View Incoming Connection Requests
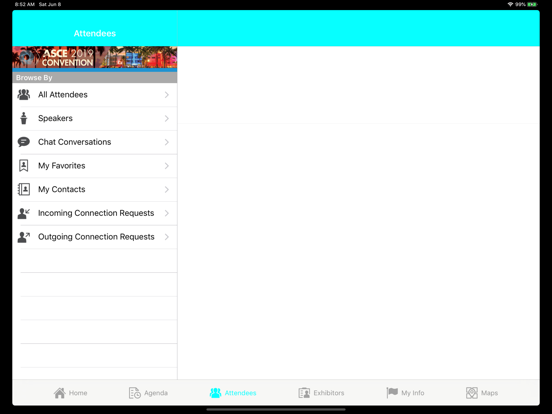Image resolution: width=552 pixels, height=414 pixels. 95,213
